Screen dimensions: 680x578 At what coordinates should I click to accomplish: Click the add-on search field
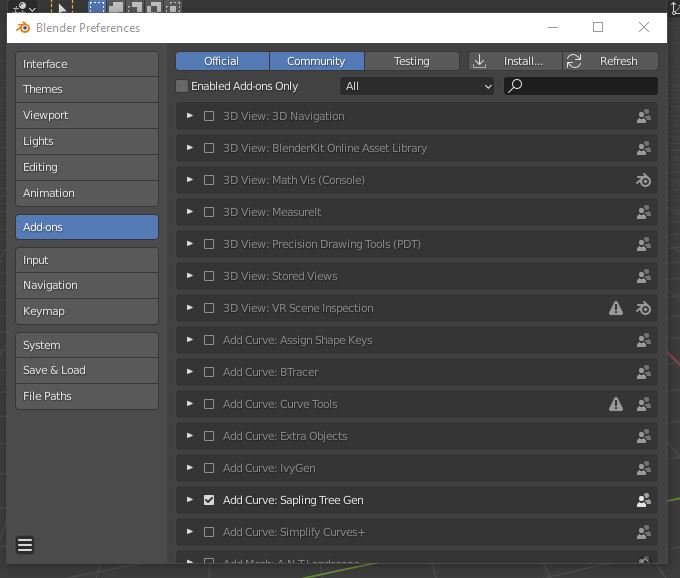point(581,86)
